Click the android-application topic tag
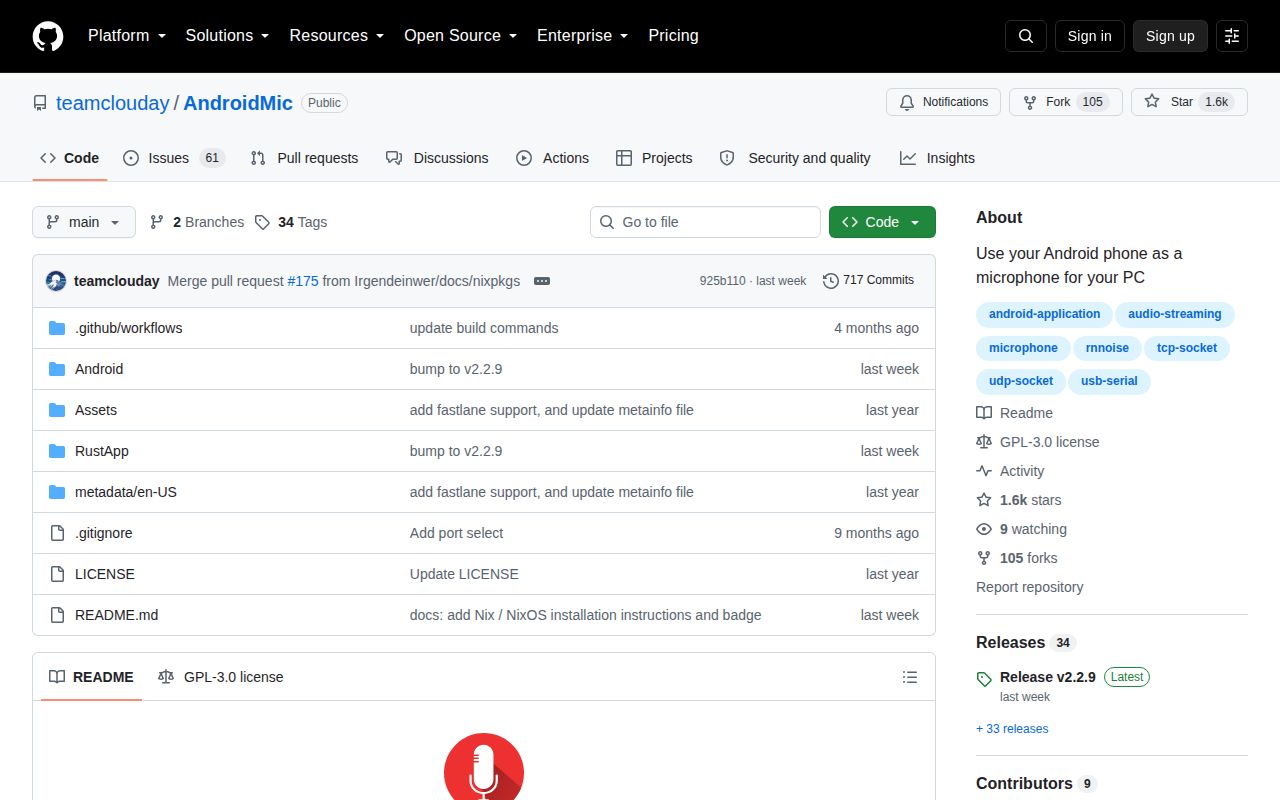This screenshot has width=1280, height=800. click(1044, 314)
